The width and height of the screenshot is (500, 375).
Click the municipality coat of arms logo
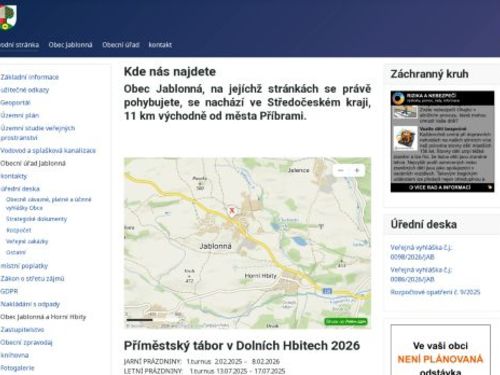tap(8, 17)
